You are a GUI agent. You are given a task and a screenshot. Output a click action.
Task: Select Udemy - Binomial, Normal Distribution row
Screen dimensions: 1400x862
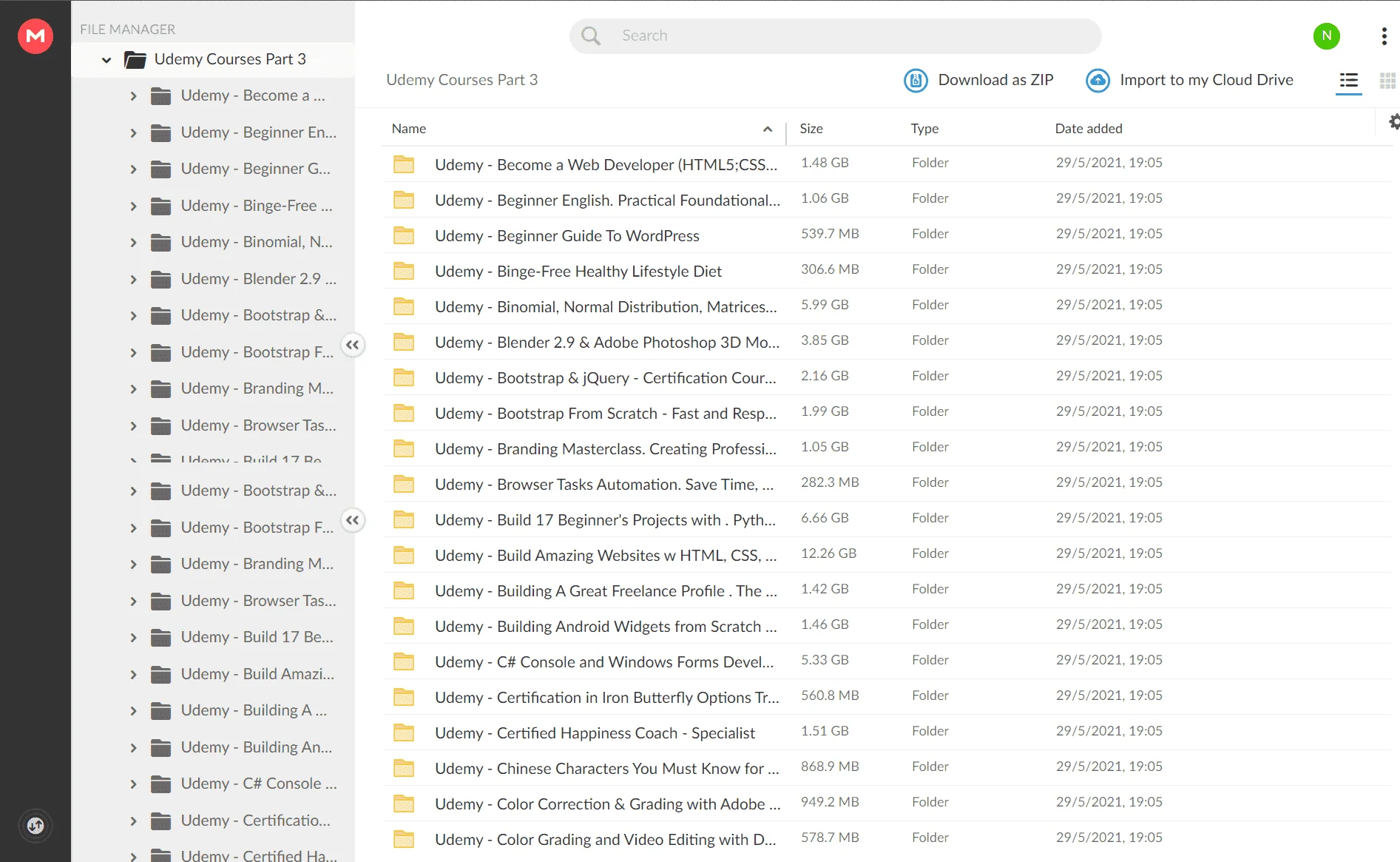[x=887, y=306]
